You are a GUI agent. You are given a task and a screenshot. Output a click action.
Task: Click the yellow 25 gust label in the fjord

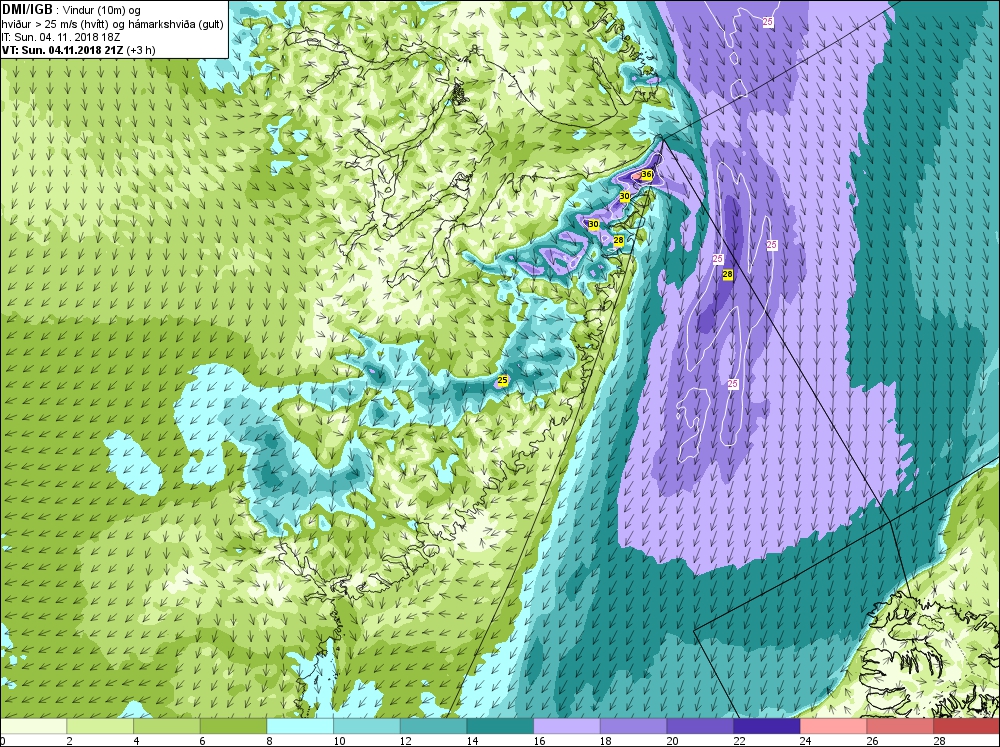[503, 380]
